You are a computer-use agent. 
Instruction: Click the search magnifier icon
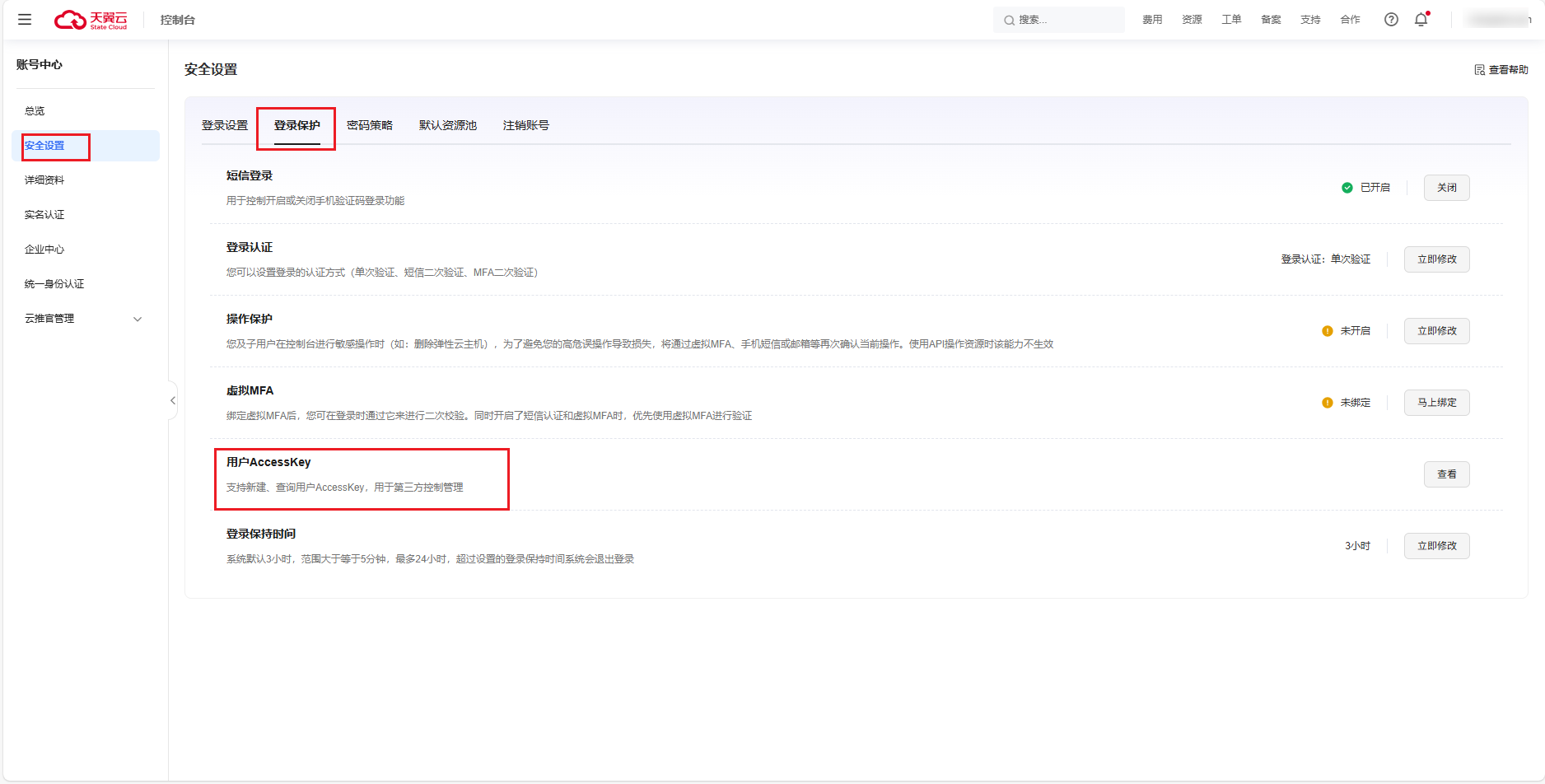click(x=1008, y=21)
